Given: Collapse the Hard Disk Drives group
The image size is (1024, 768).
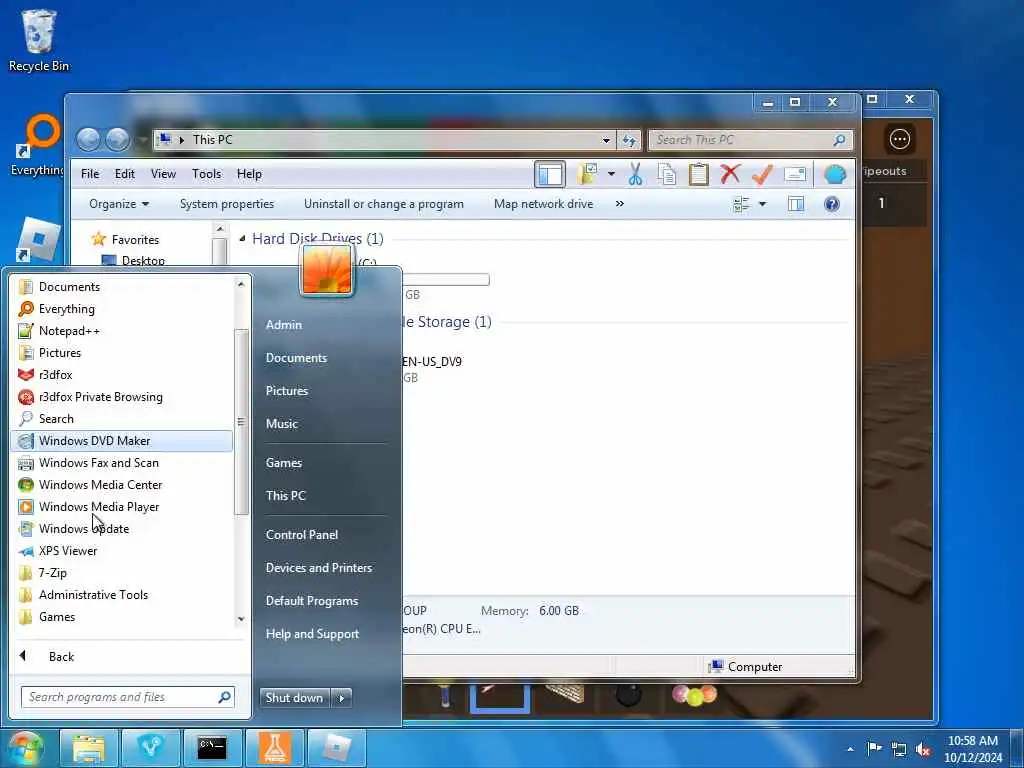Looking at the screenshot, I should 242,239.
